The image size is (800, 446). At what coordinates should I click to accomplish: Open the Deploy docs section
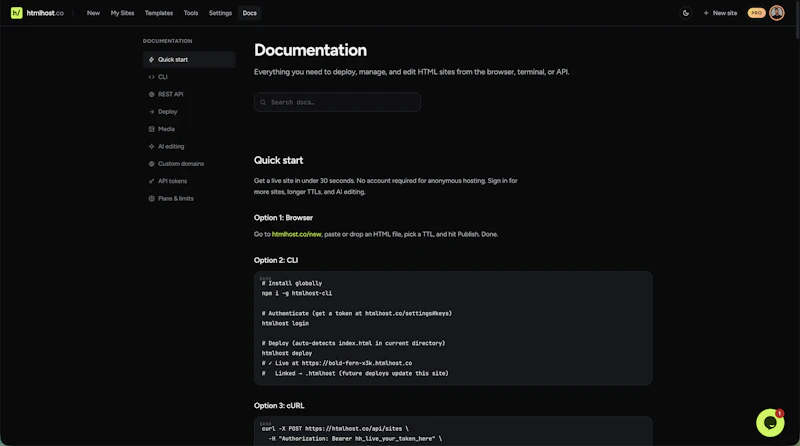pyautogui.click(x=189, y=112)
